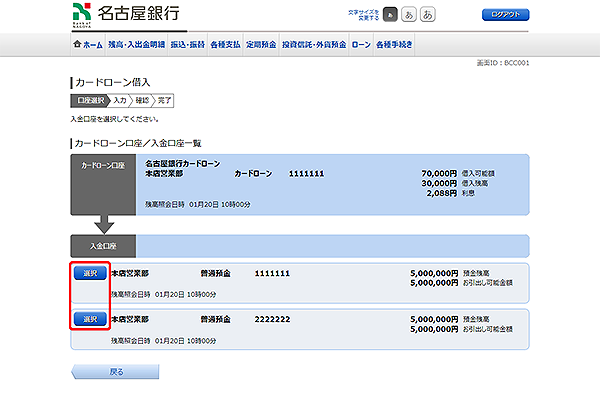
Task: Click the 入力 step indicator
Action: [120, 101]
